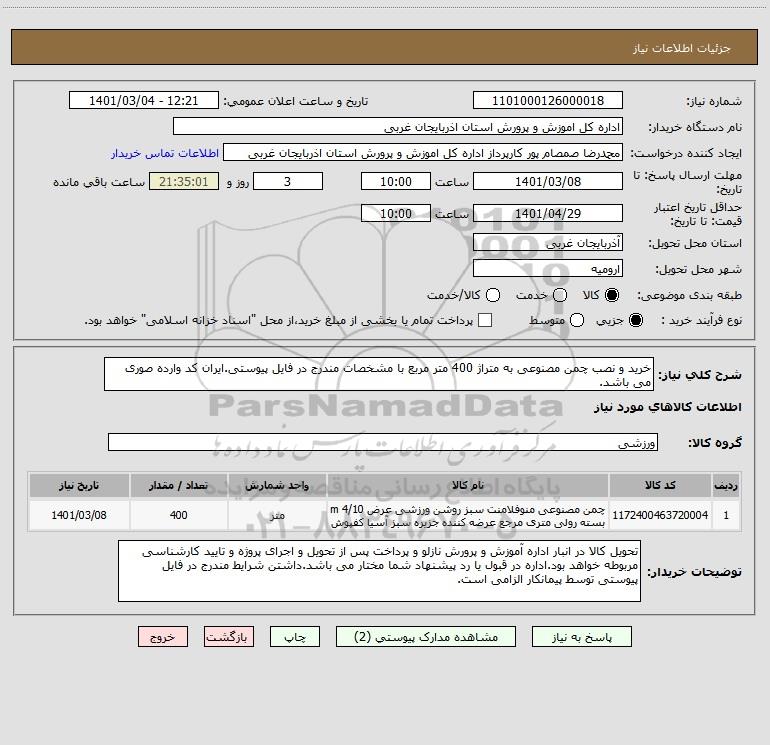The image size is (770, 745).
Task: Click product code cell 1172400463720004
Action: click(660, 515)
